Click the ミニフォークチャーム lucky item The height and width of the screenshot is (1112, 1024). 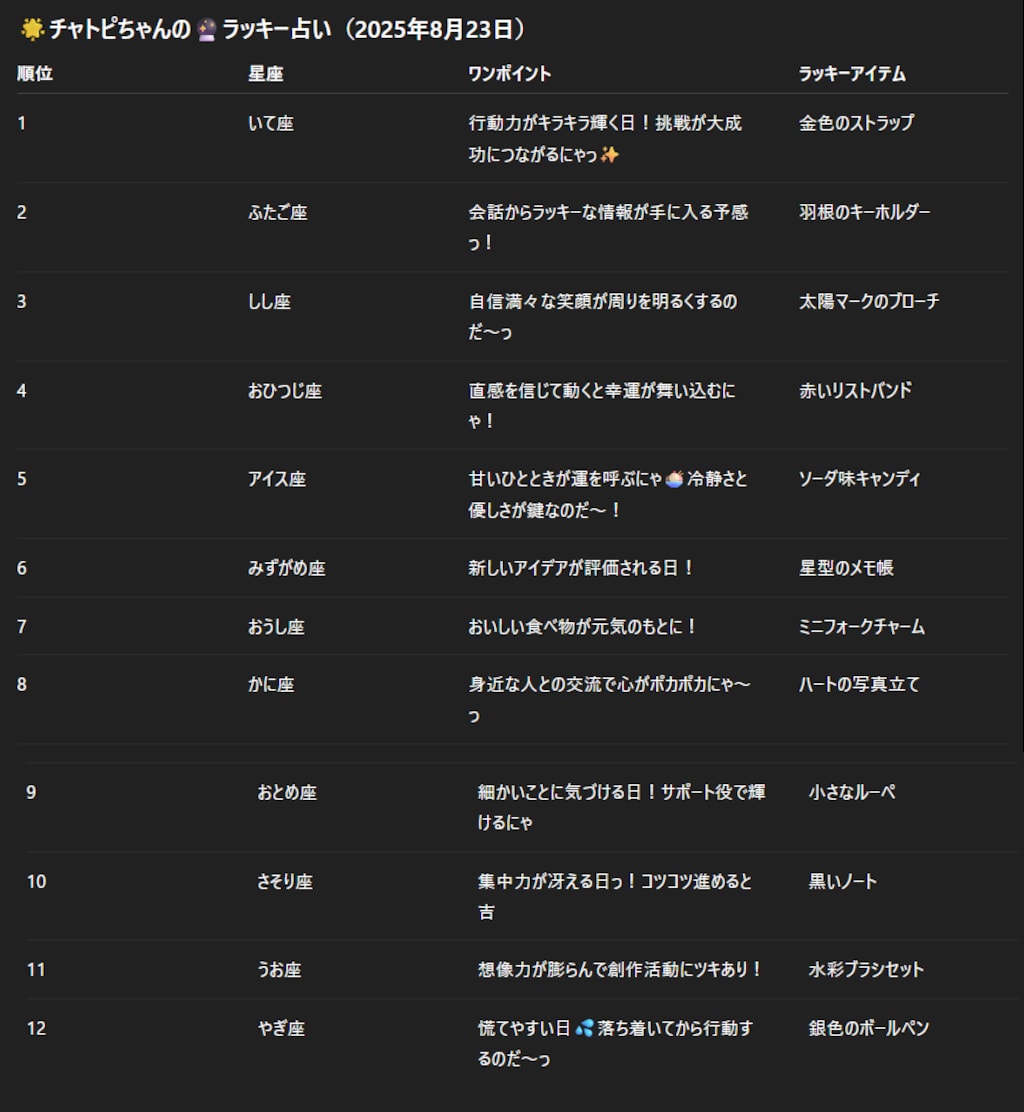click(x=862, y=627)
